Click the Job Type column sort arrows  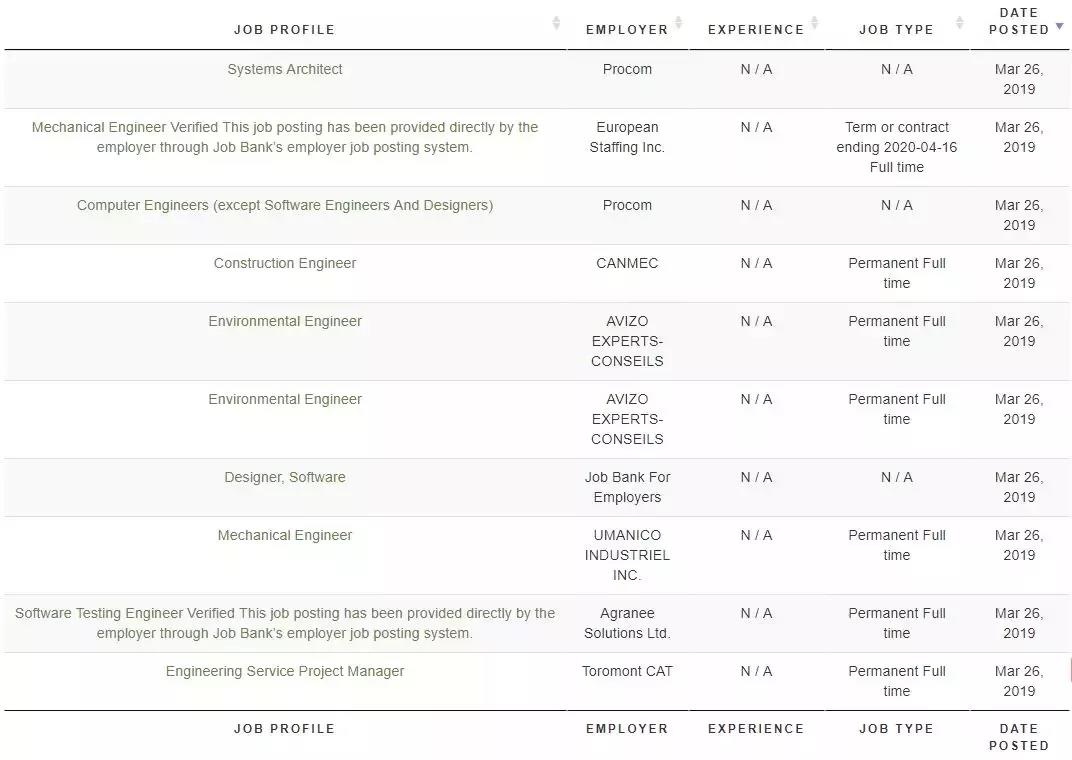[959, 23]
